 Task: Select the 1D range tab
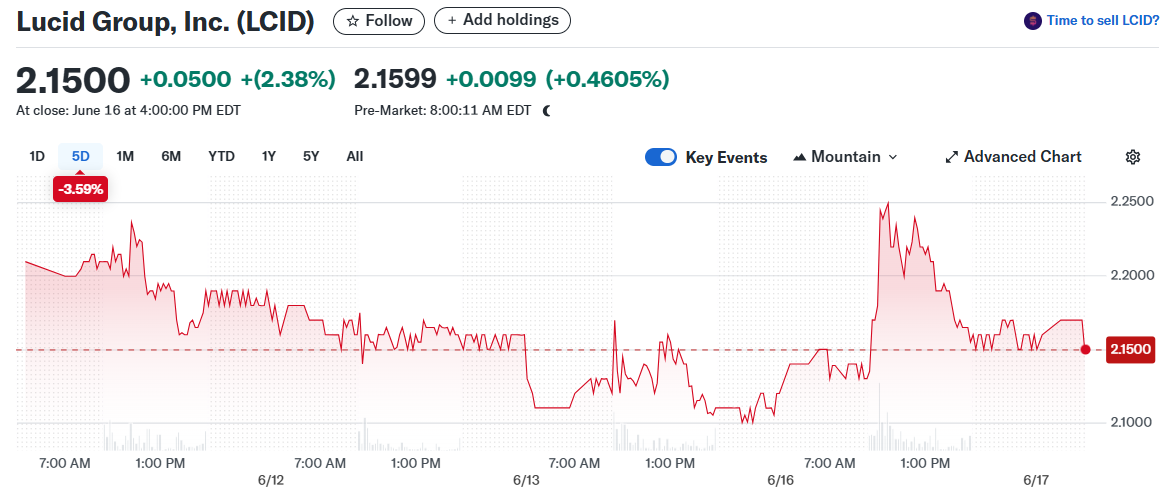tap(37, 156)
